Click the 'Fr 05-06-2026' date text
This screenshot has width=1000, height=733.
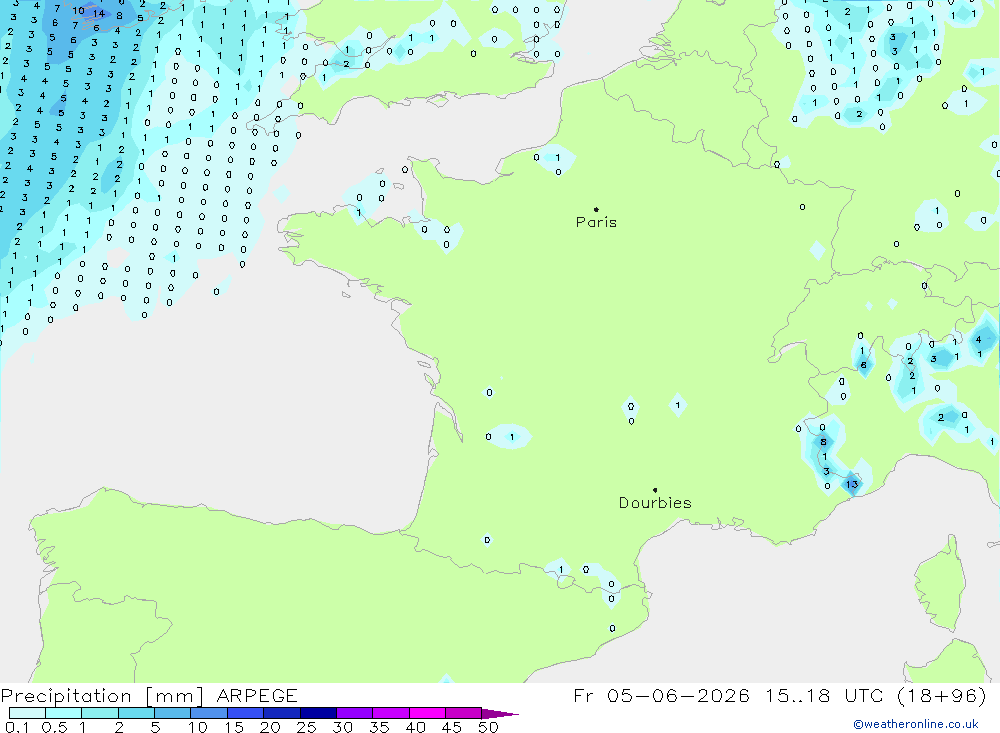661,695
